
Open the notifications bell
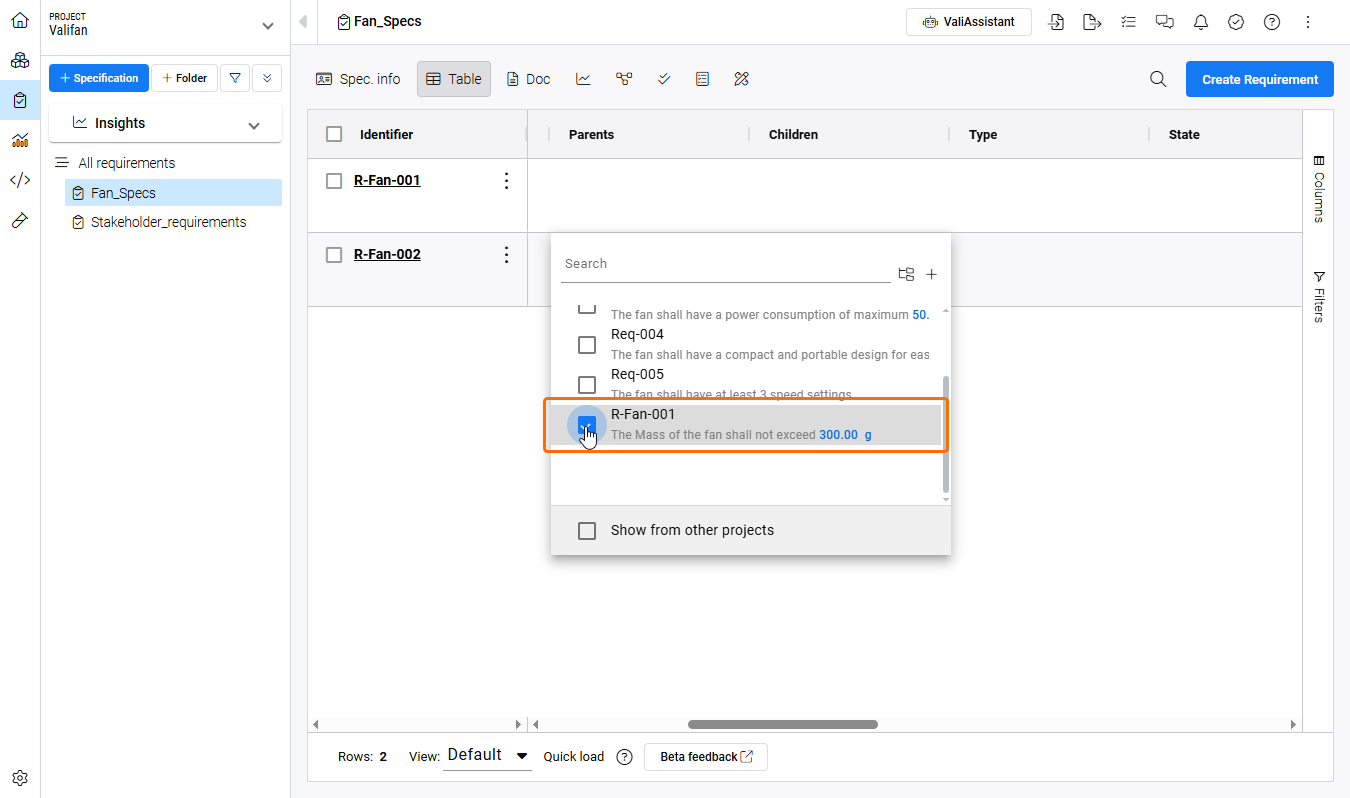pyautogui.click(x=1200, y=22)
